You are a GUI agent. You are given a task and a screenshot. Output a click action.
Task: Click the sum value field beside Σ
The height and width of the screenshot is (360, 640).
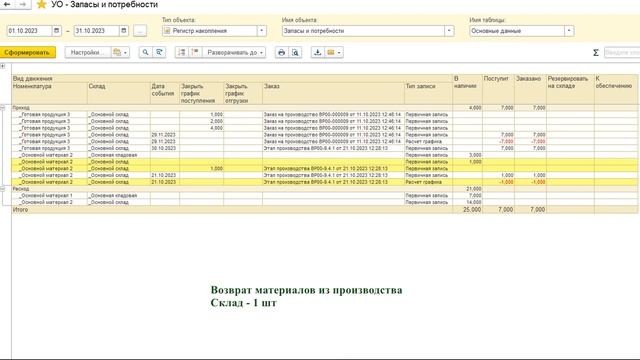(622, 53)
